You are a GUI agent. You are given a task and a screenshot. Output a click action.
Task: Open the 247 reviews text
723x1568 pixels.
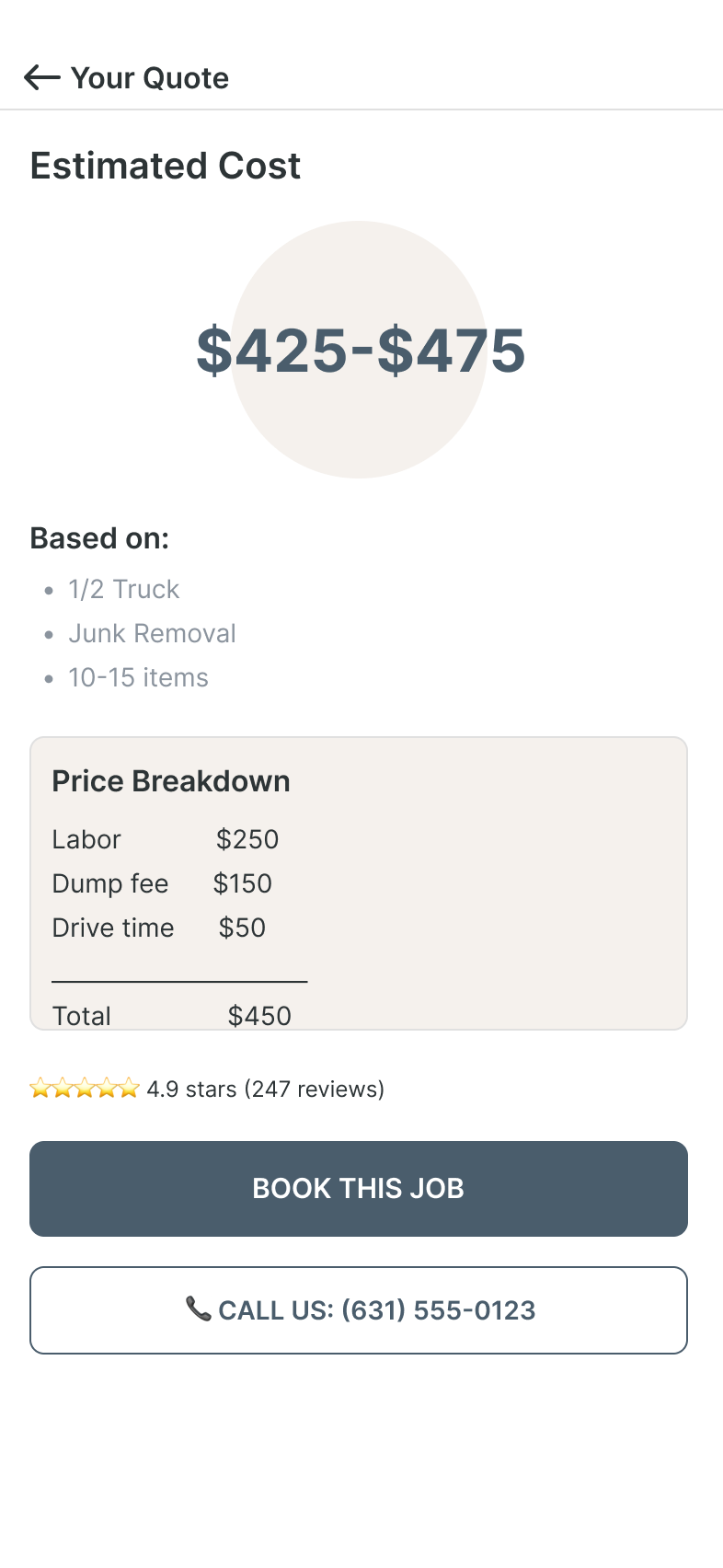point(314,1090)
